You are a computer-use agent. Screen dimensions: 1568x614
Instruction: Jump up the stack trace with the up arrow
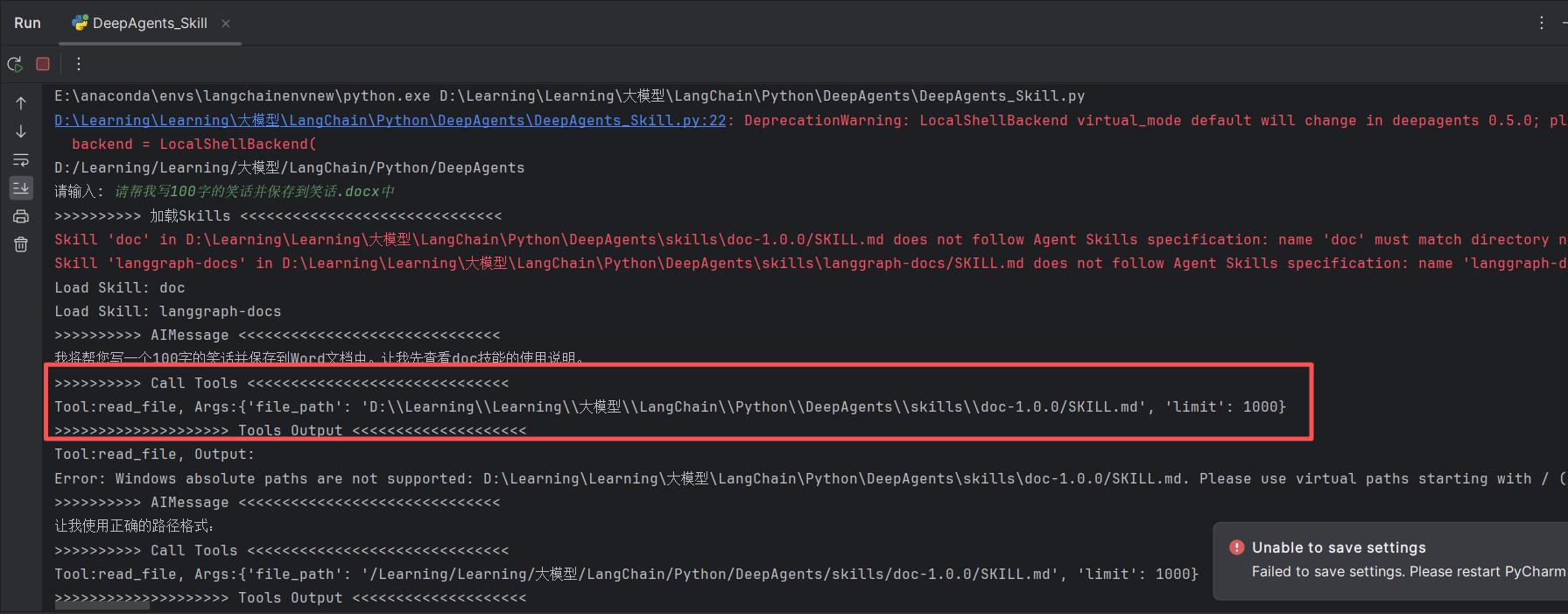(21, 103)
